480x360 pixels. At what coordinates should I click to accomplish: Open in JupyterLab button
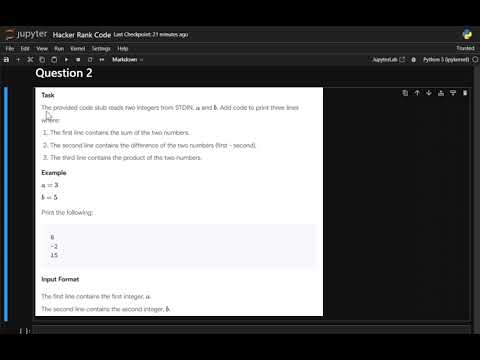(x=388, y=60)
